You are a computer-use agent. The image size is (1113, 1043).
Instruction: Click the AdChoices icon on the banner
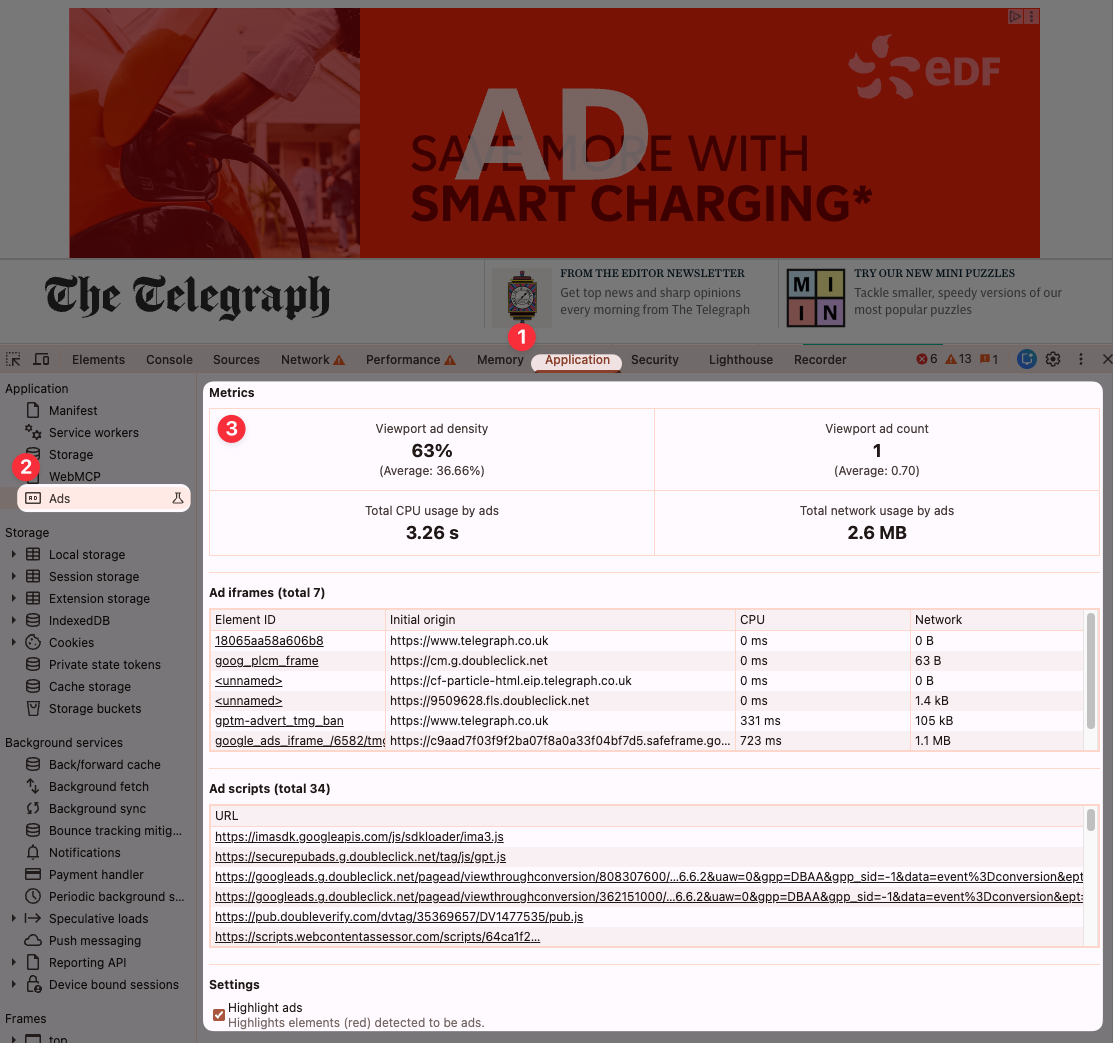coord(1015,16)
